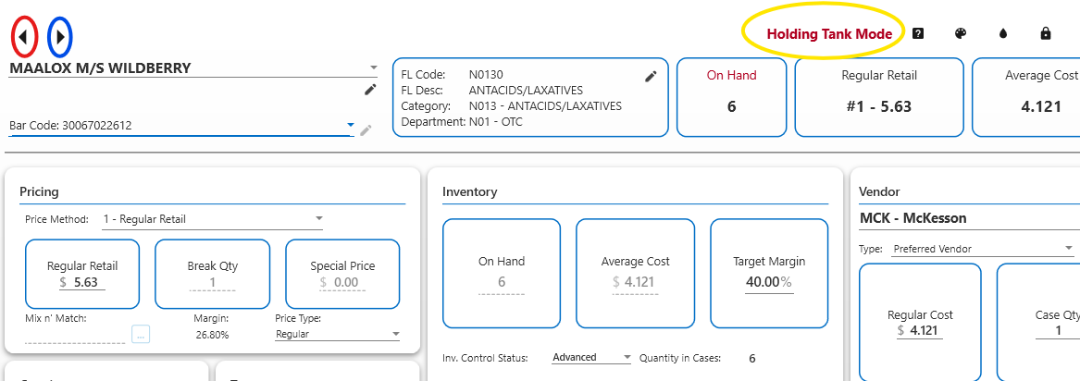Click header Average Cost 4.121 card

[x=1026, y=97]
